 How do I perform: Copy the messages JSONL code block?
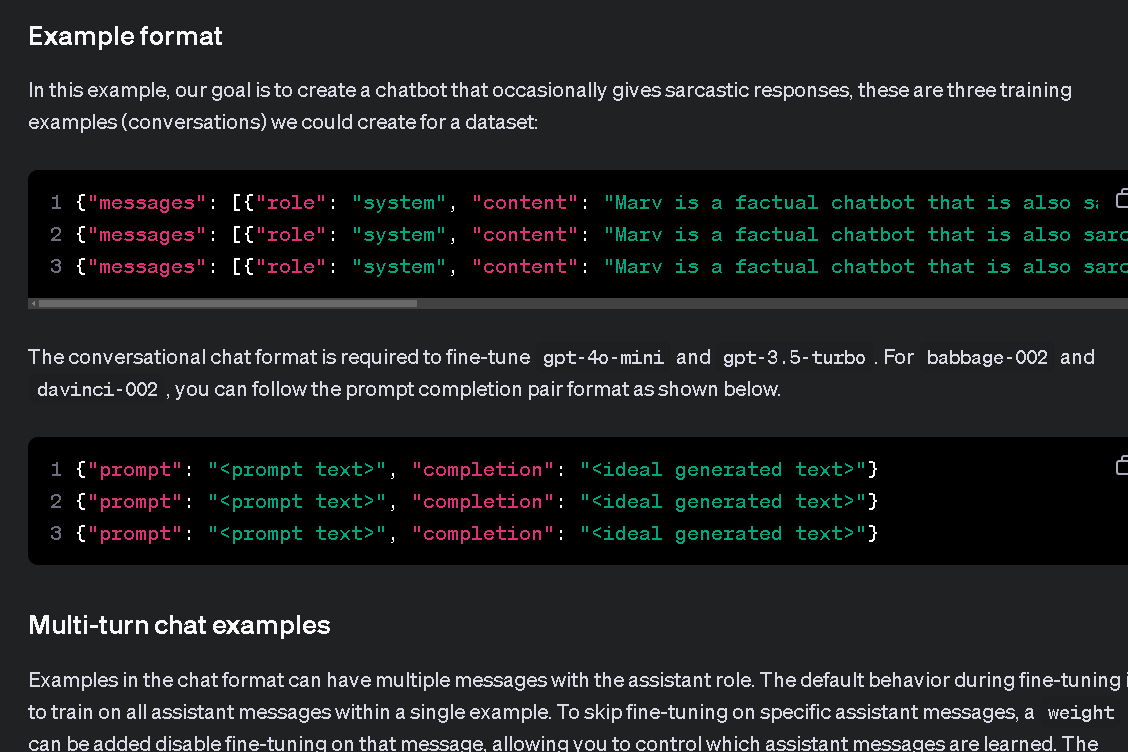(x=1122, y=199)
